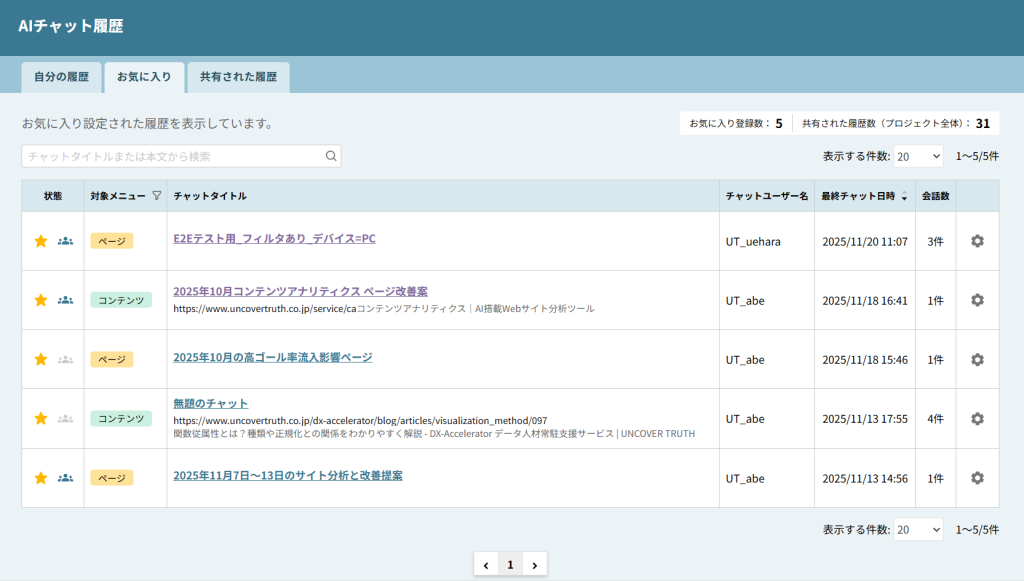1024x581 pixels.
Task: Unfavorite the E2Eテスト用 chat star
Action: 41,241
